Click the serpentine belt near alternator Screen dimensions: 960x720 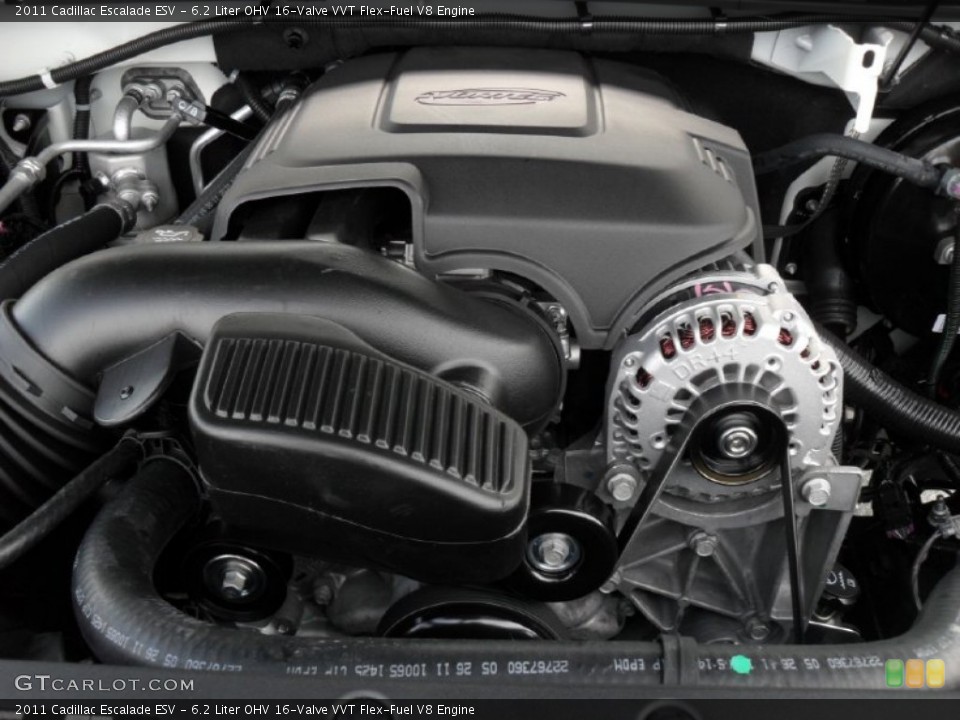(x=792, y=540)
